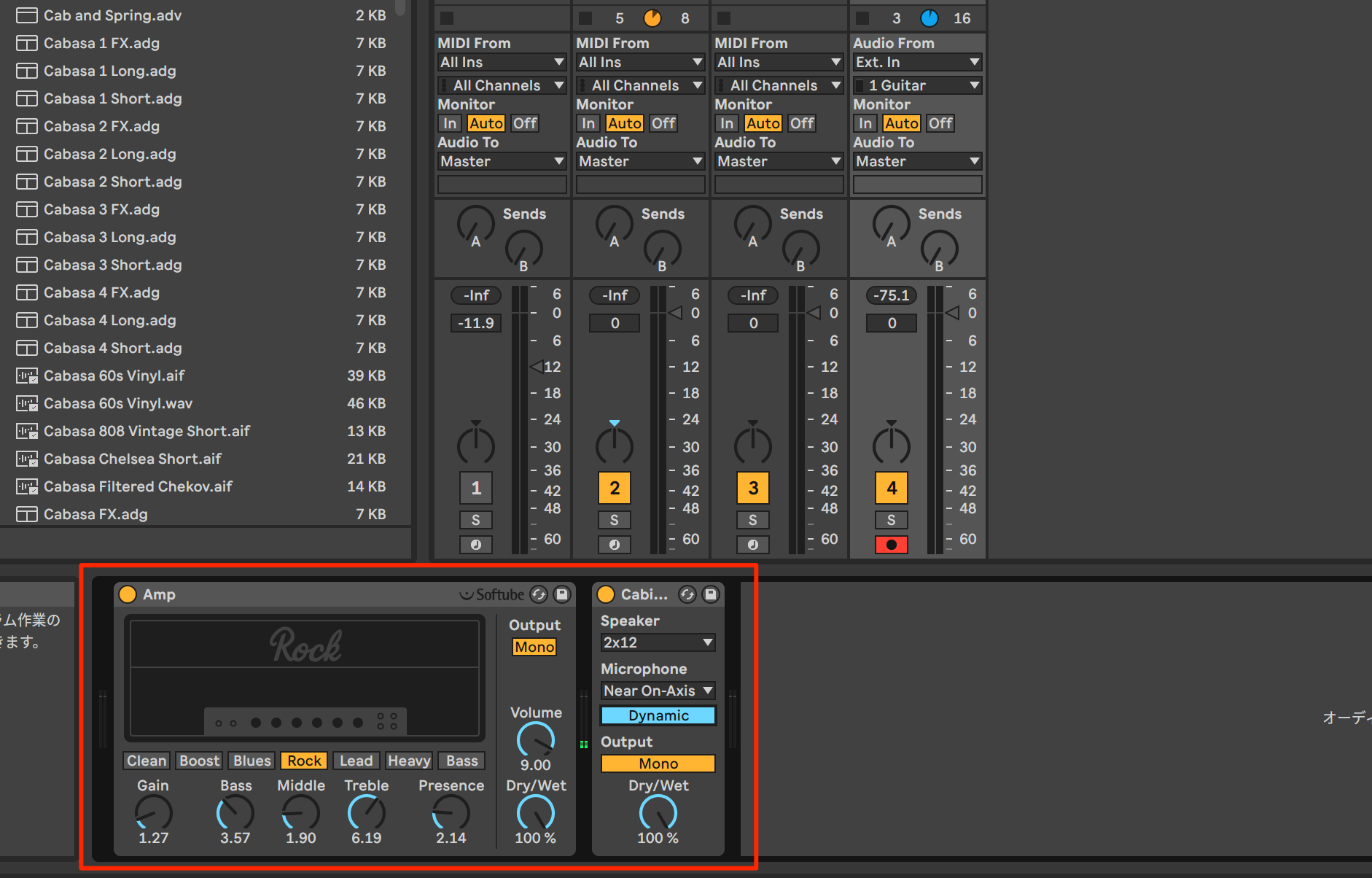This screenshot has width=1372, height=878.
Task: Set track 1 monitor to In
Action: (x=450, y=123)
